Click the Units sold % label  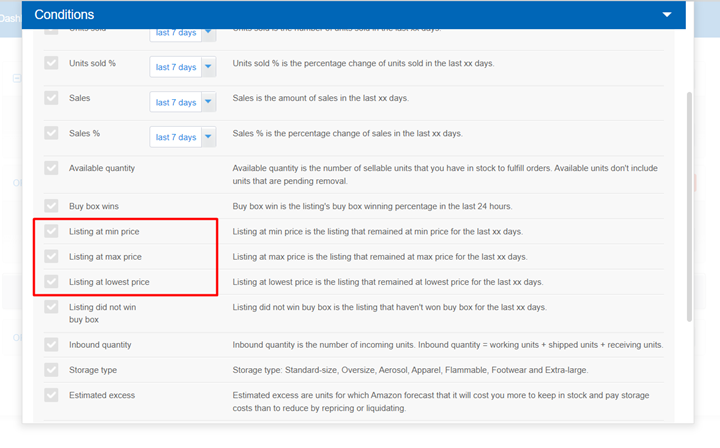point(92,63)
